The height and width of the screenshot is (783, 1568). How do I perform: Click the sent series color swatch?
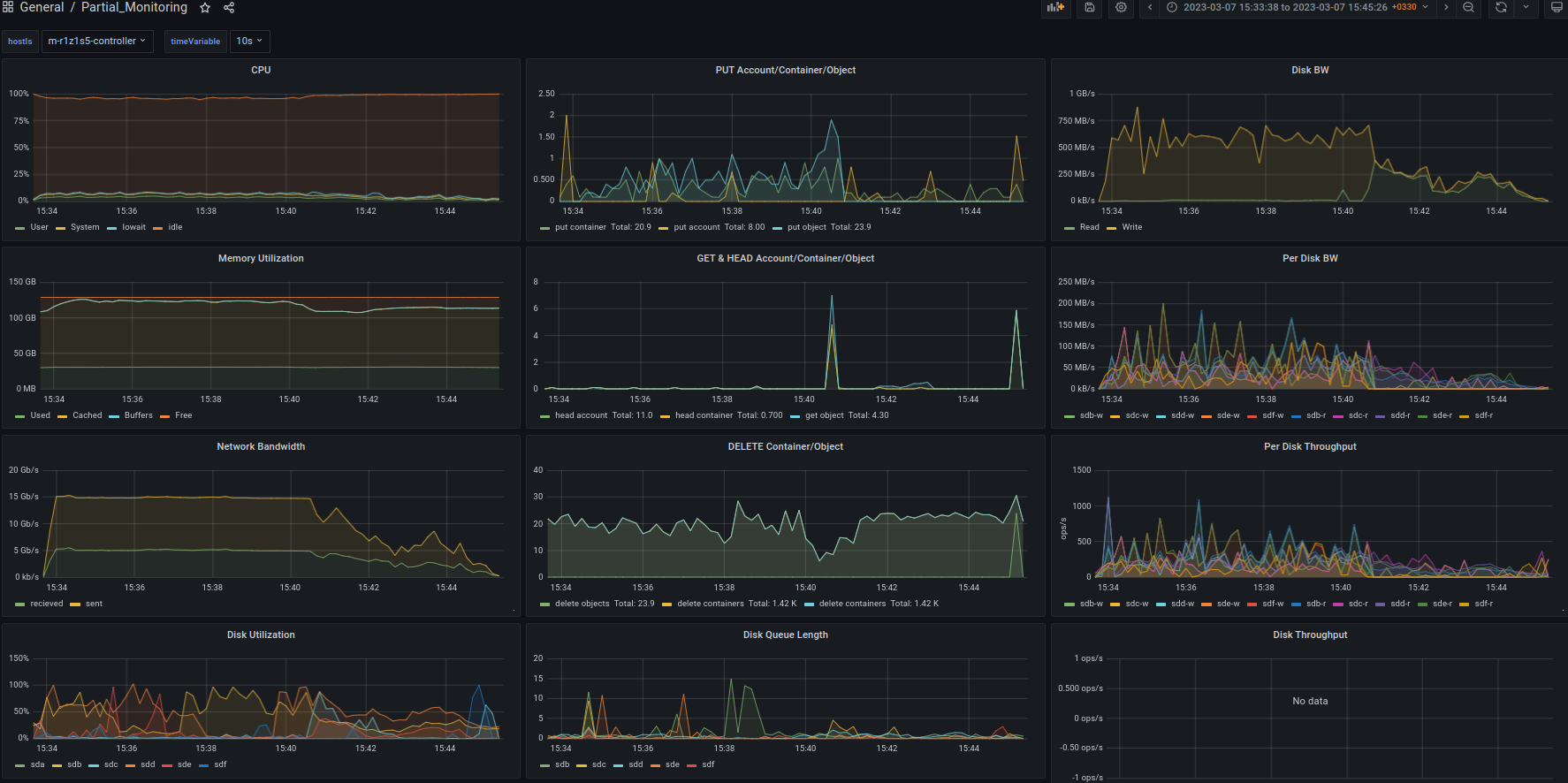pos(75,604)
